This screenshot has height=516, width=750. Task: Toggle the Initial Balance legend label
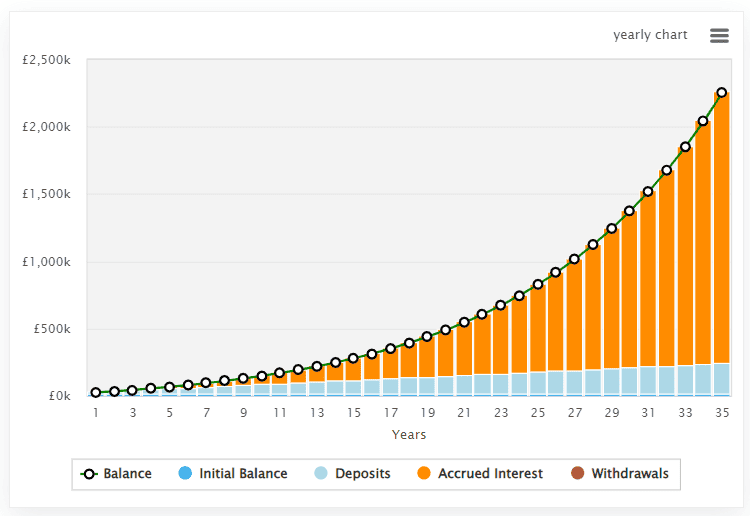[x=243, y=474]
